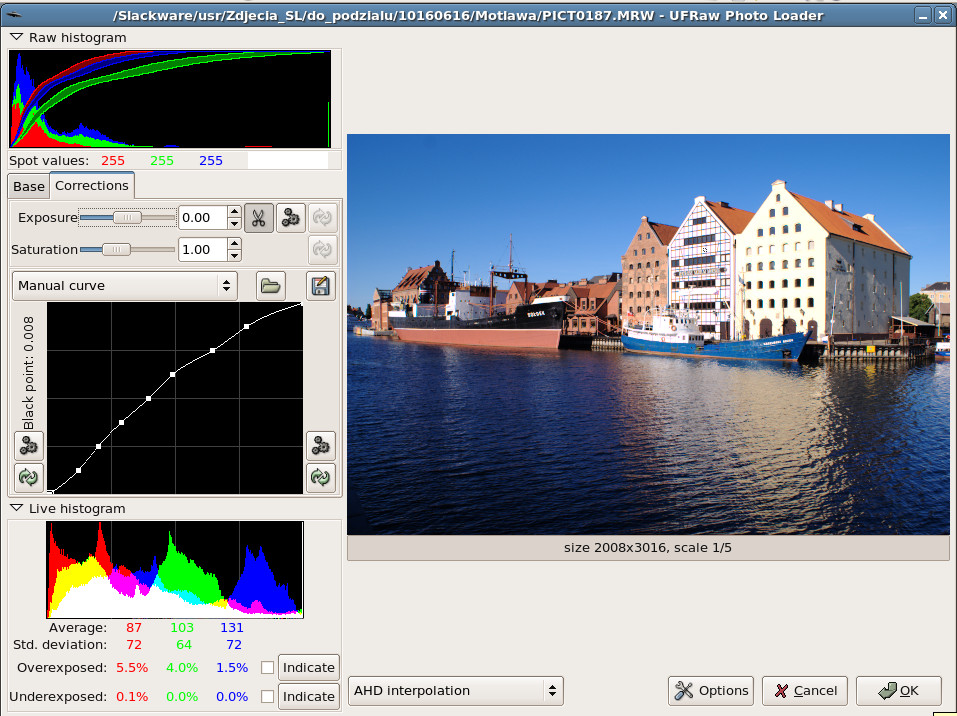Collapse the Live histogram section

16,508
